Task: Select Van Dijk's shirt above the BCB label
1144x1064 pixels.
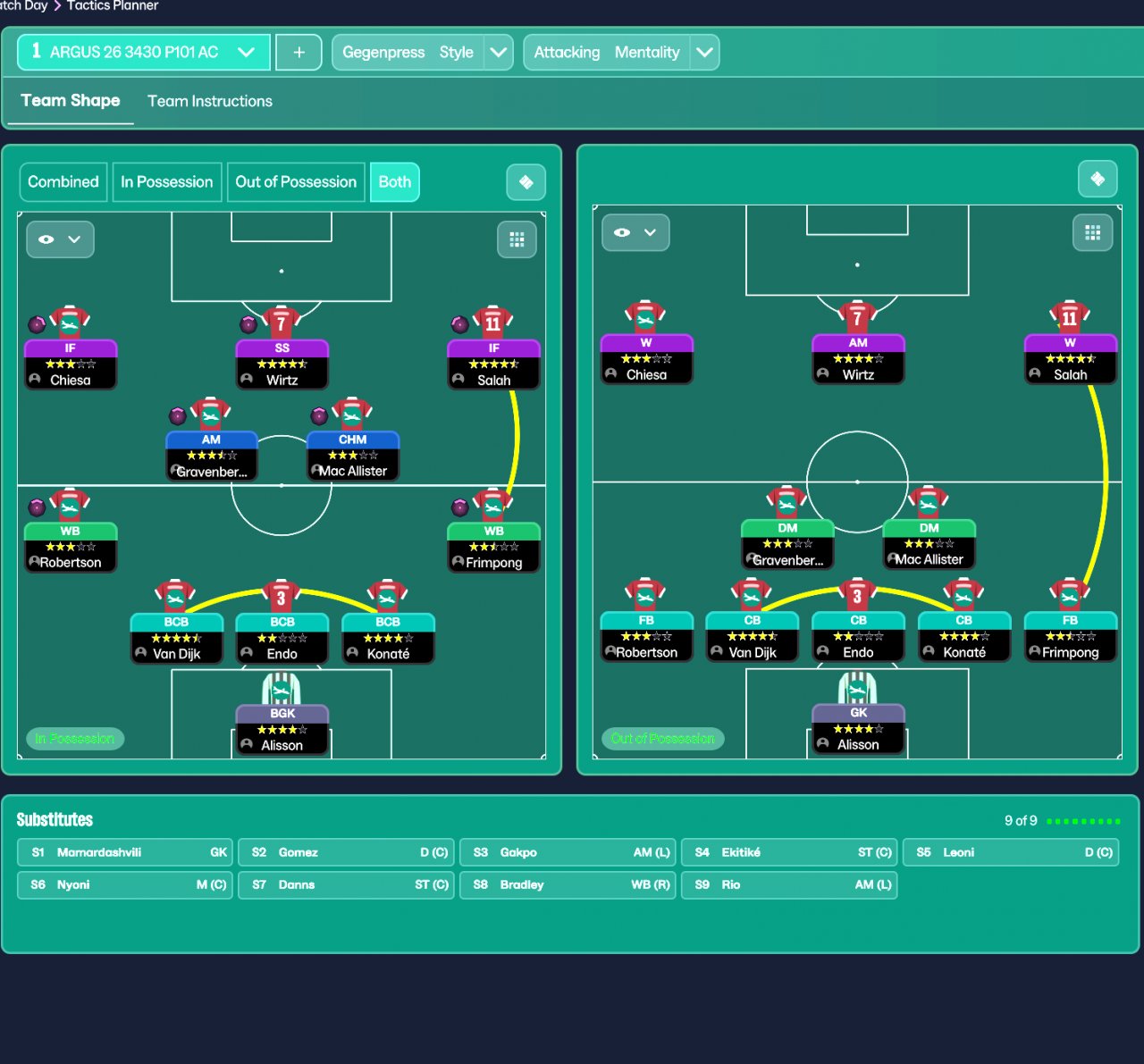Action: [x=176, y=596]
